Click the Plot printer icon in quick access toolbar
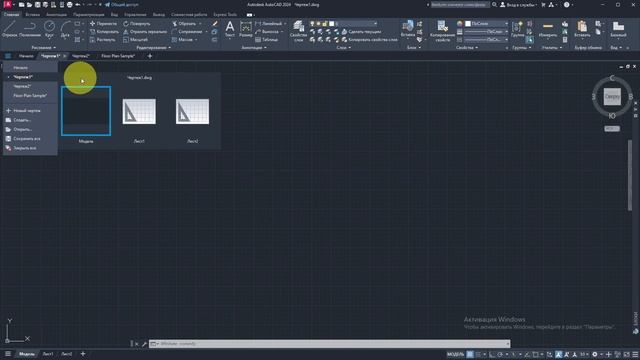640x360 pixels. tap(69, 4)
